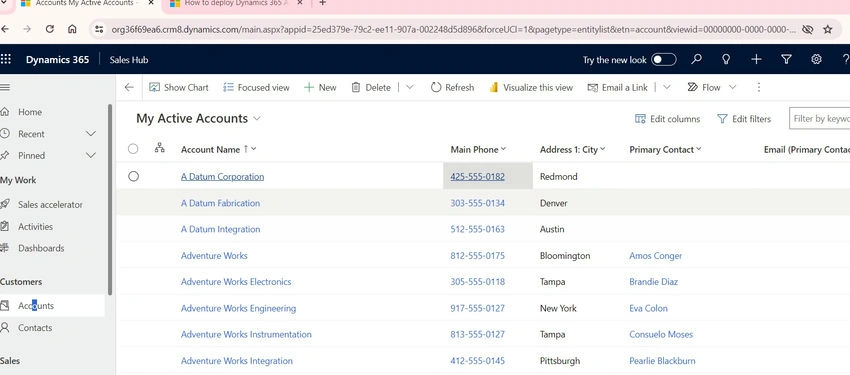Bookmark this page with star icon
The width and height of the screenshot is (850, 375).
point(827,29)
